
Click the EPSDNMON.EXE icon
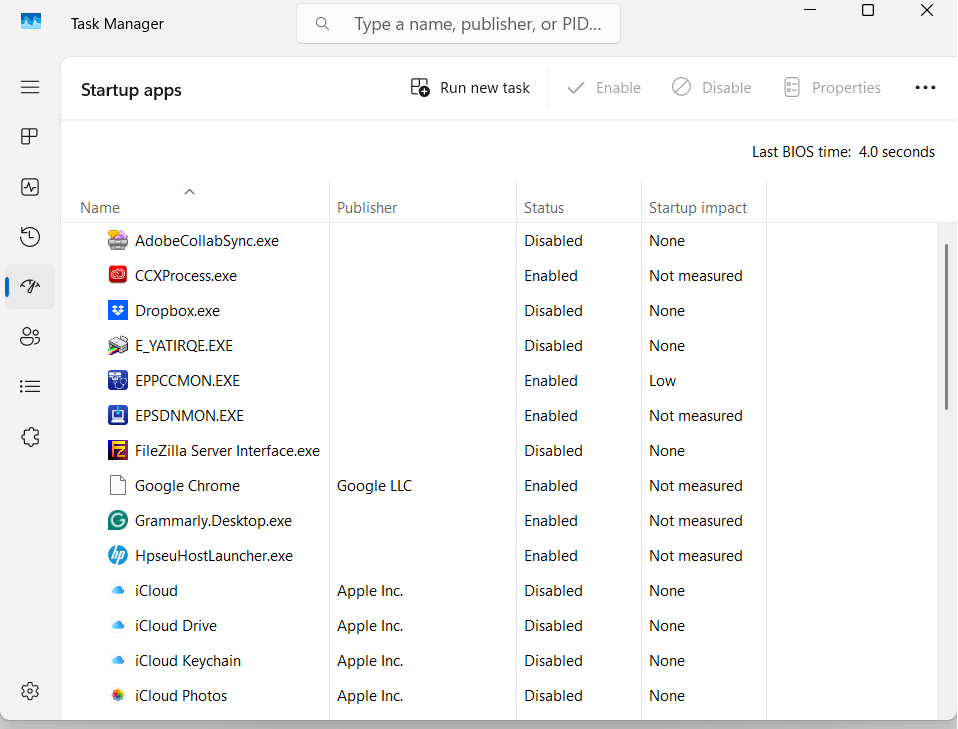118,416
